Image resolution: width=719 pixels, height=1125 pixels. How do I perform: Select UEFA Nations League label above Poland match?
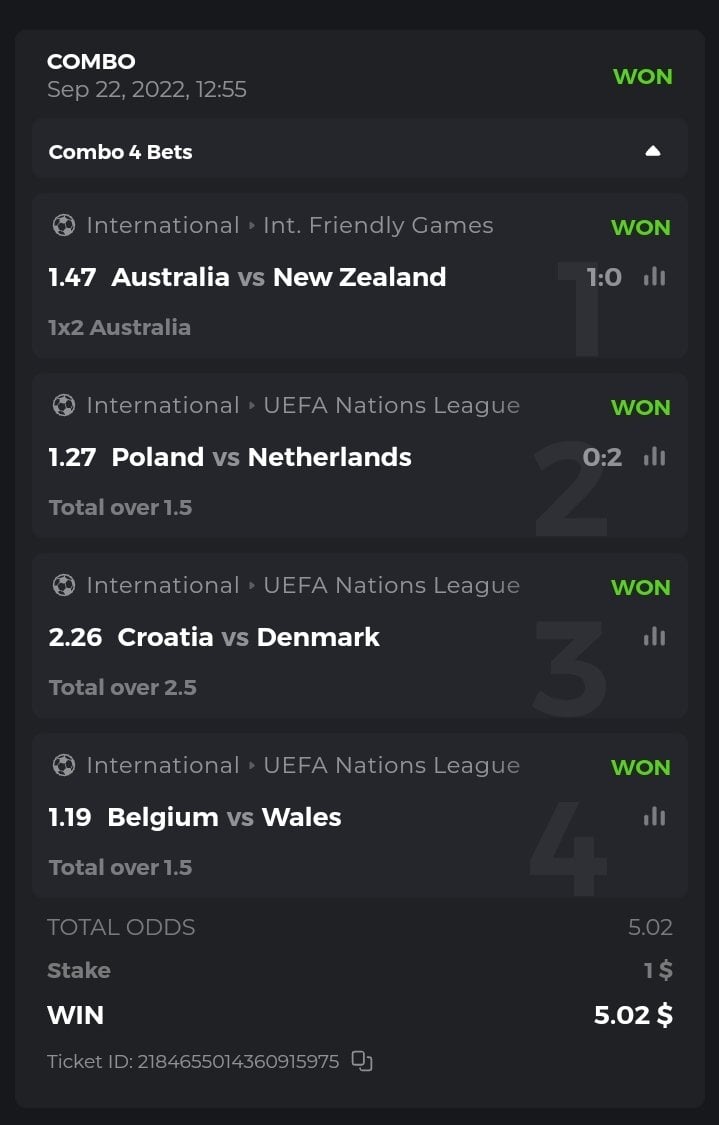tap(391, 405)
